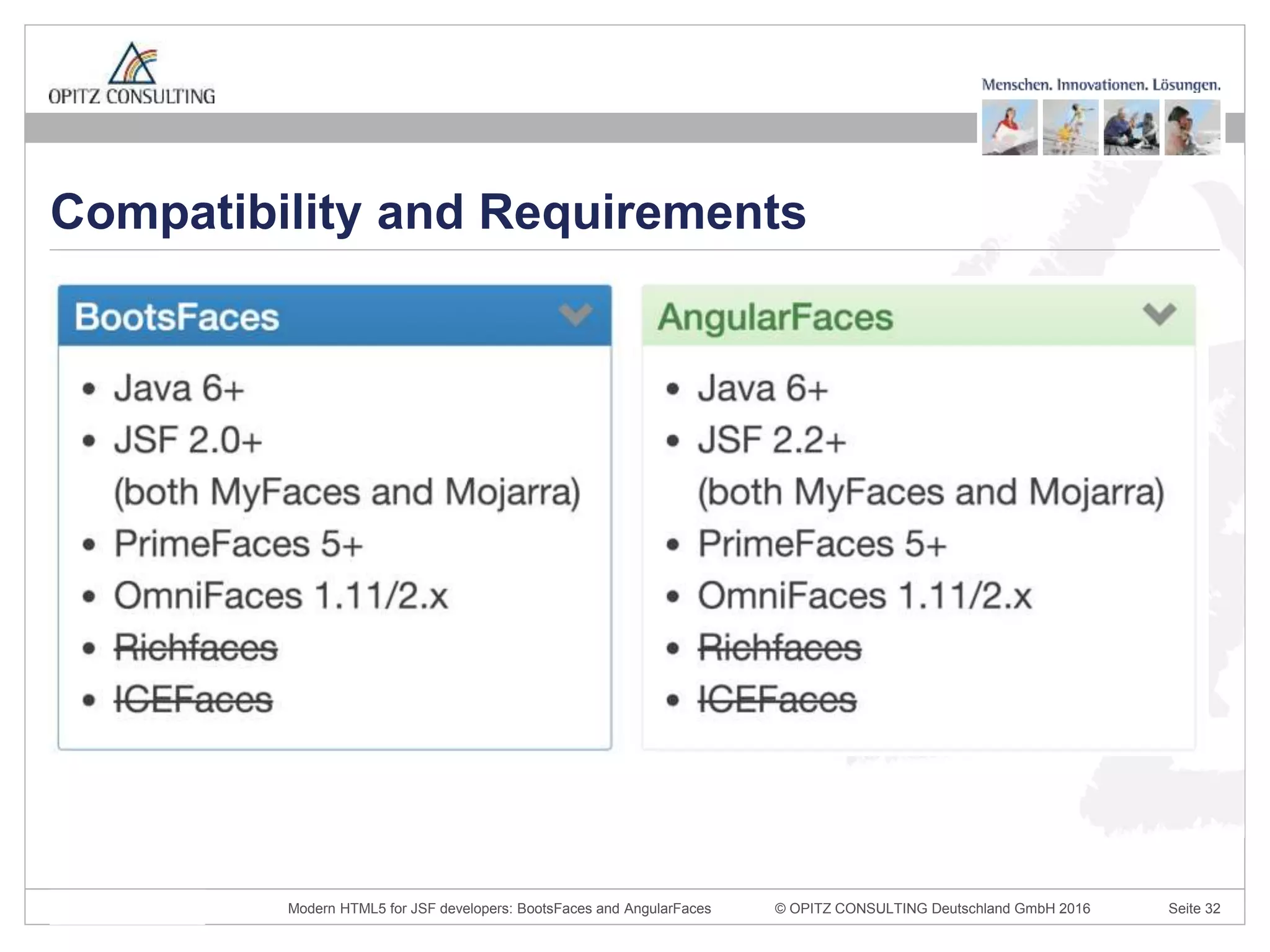Select the third header photo of seated people

(1131, 127)
